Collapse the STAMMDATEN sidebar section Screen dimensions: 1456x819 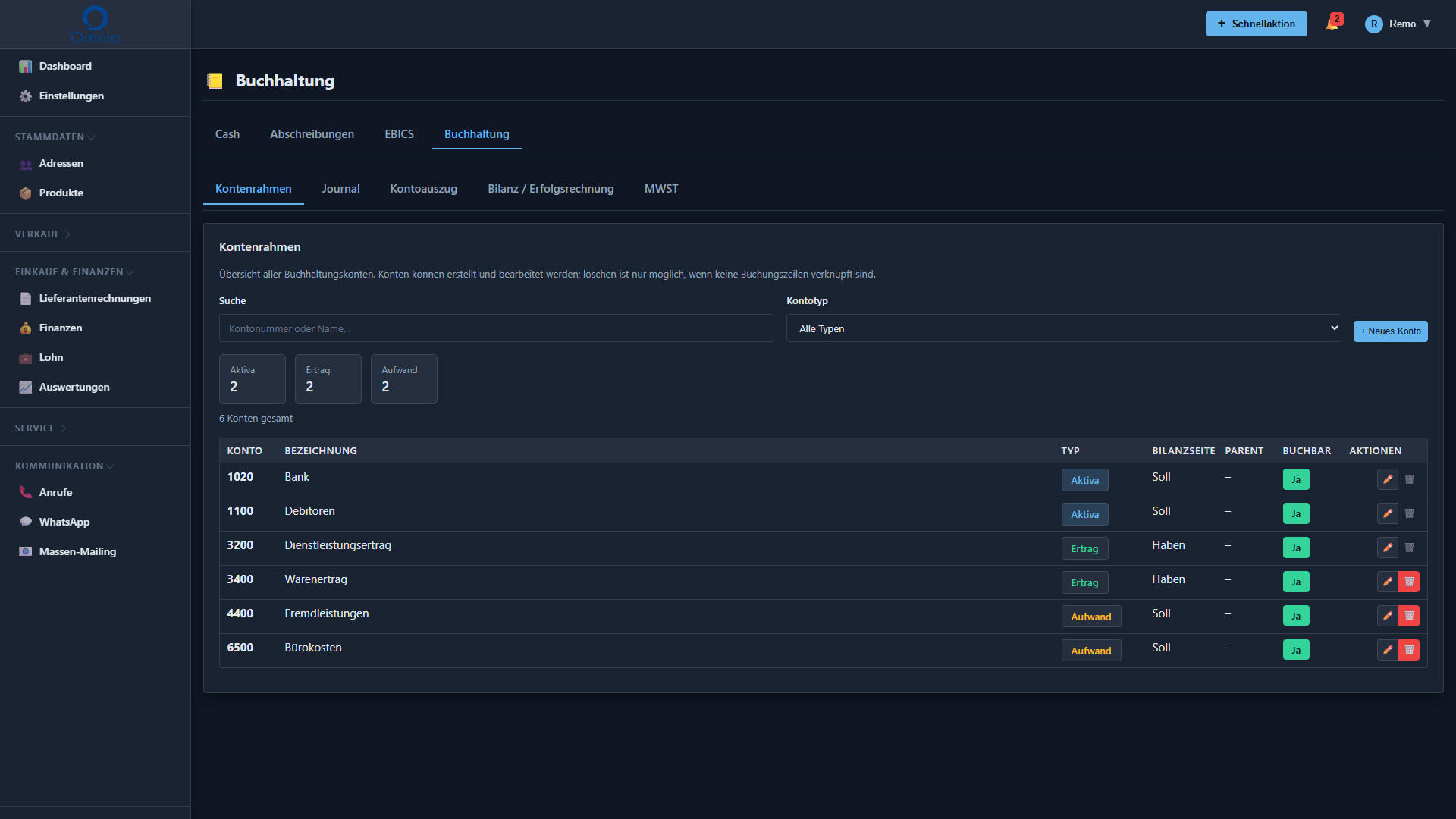(x=55, y=137)
